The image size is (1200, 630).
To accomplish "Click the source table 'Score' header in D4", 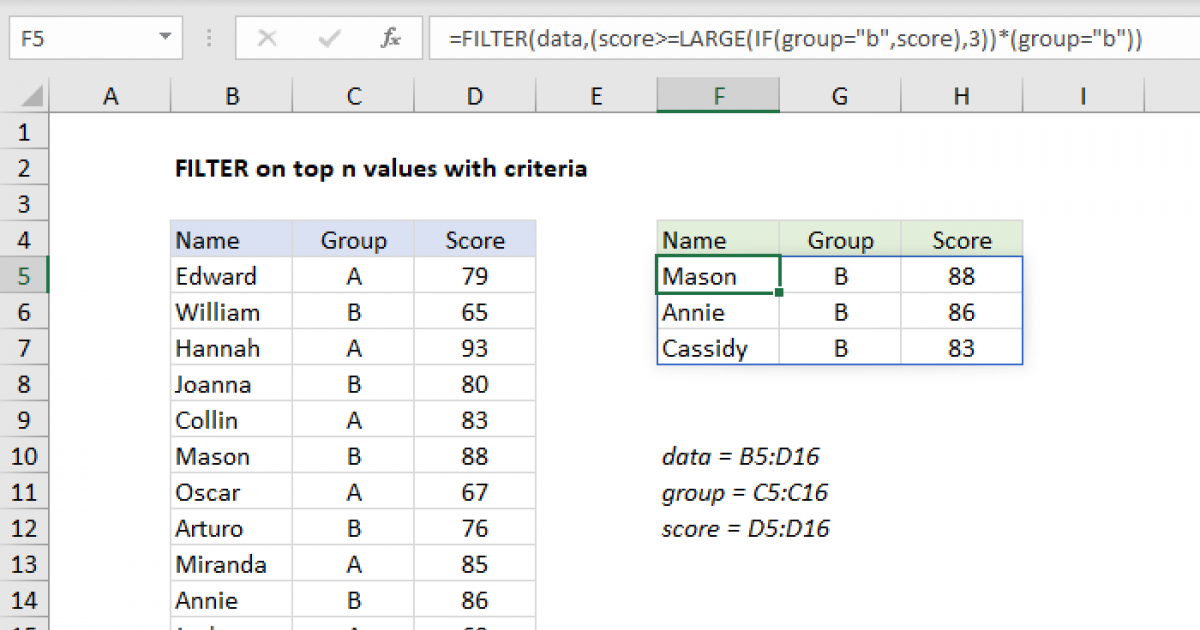I will tap(475, 240).
